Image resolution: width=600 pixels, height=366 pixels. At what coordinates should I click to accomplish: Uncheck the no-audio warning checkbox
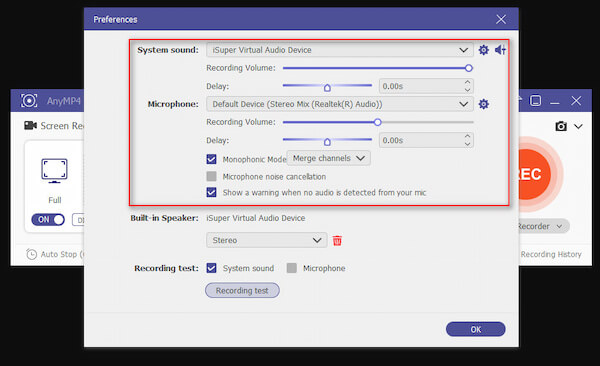[x=211, y=192]
